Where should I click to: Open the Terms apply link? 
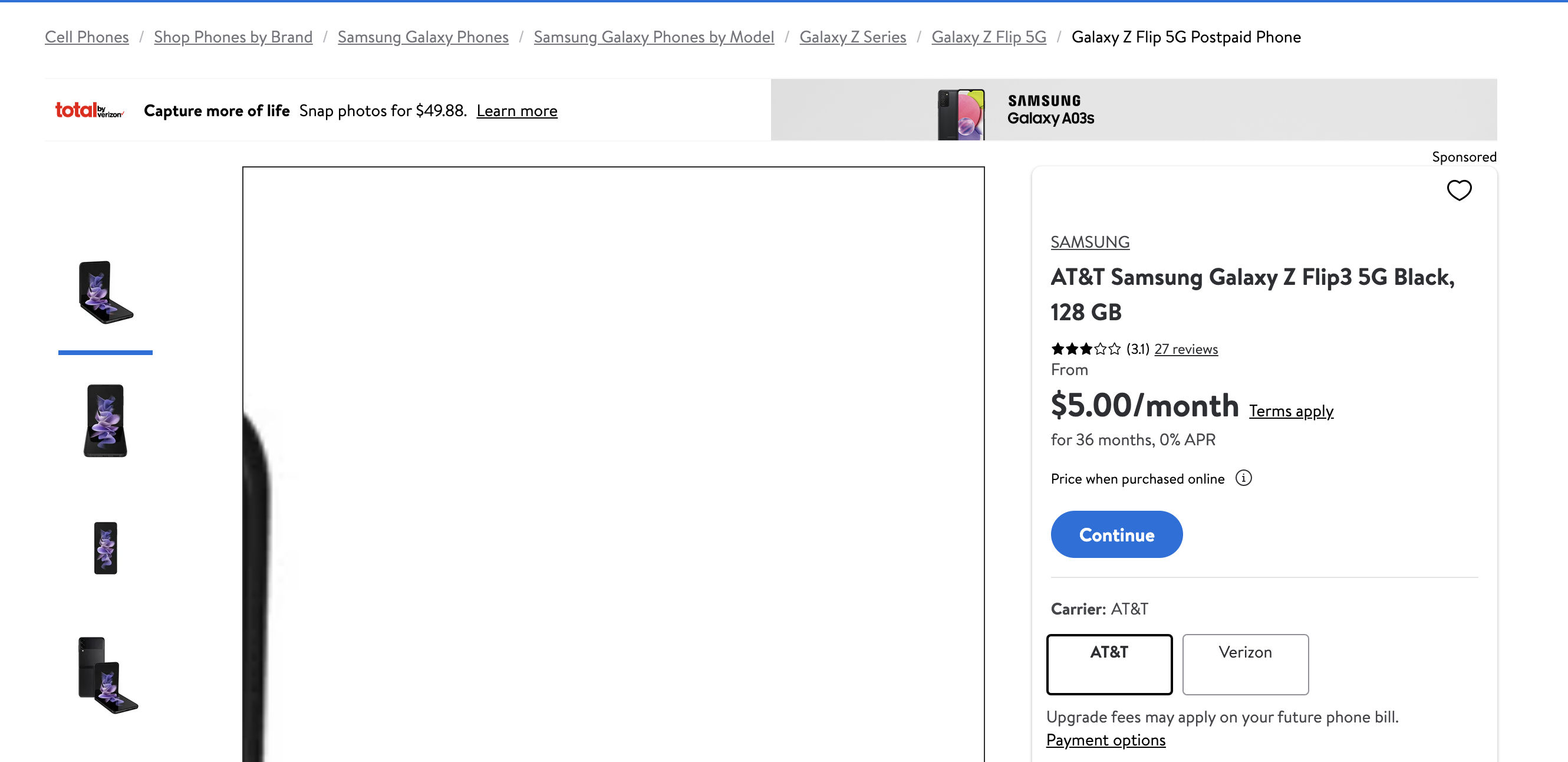point(1290,411)
